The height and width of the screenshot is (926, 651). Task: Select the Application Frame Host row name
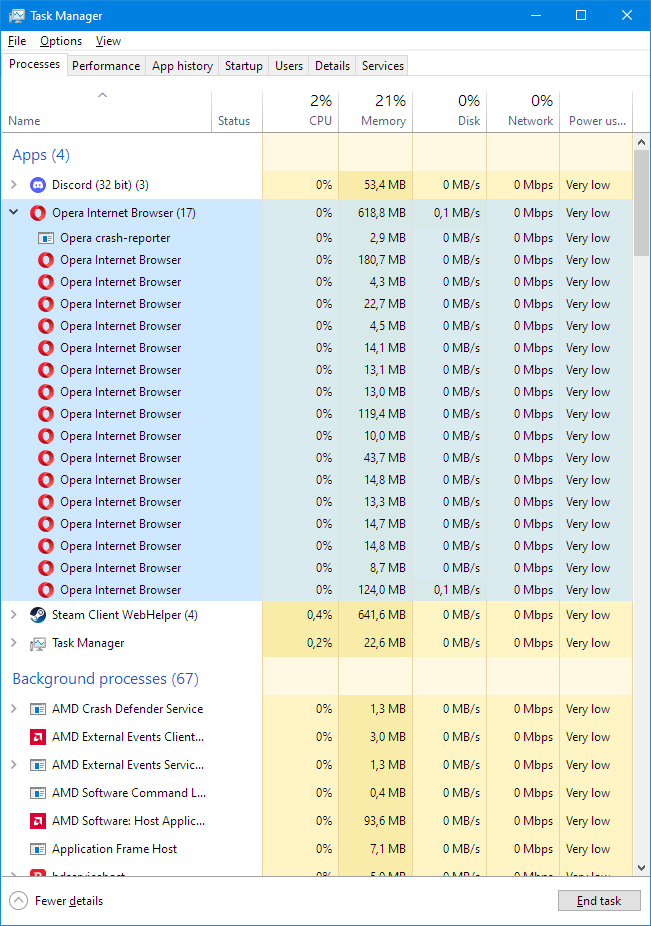115,849
